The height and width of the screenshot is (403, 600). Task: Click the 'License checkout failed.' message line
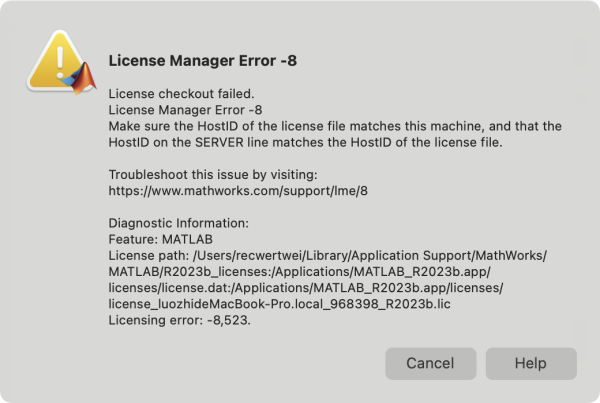point(181,94)
